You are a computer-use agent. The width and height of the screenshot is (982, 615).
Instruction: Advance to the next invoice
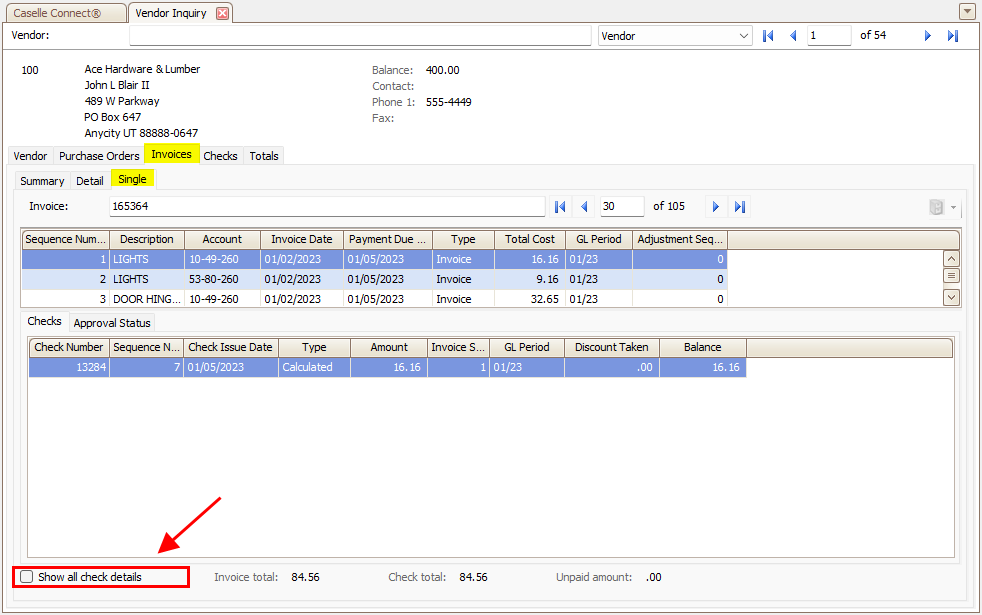click(x=716, y=206)
